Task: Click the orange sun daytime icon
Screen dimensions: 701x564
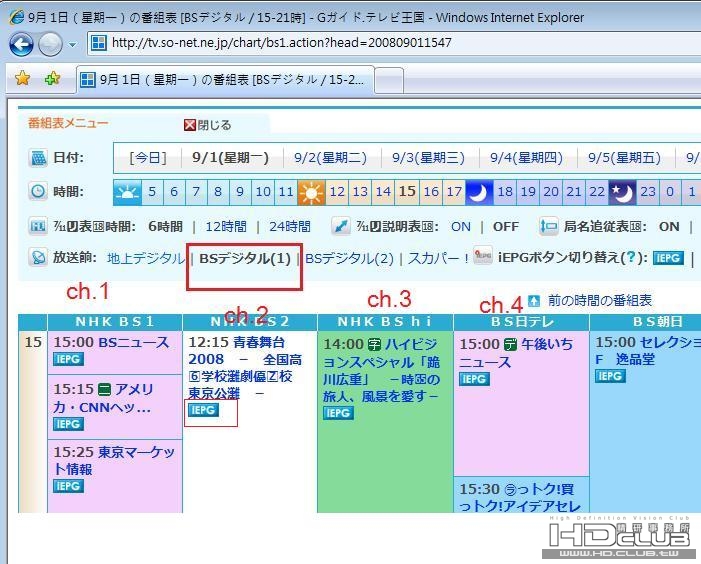Action: (311, 193)
